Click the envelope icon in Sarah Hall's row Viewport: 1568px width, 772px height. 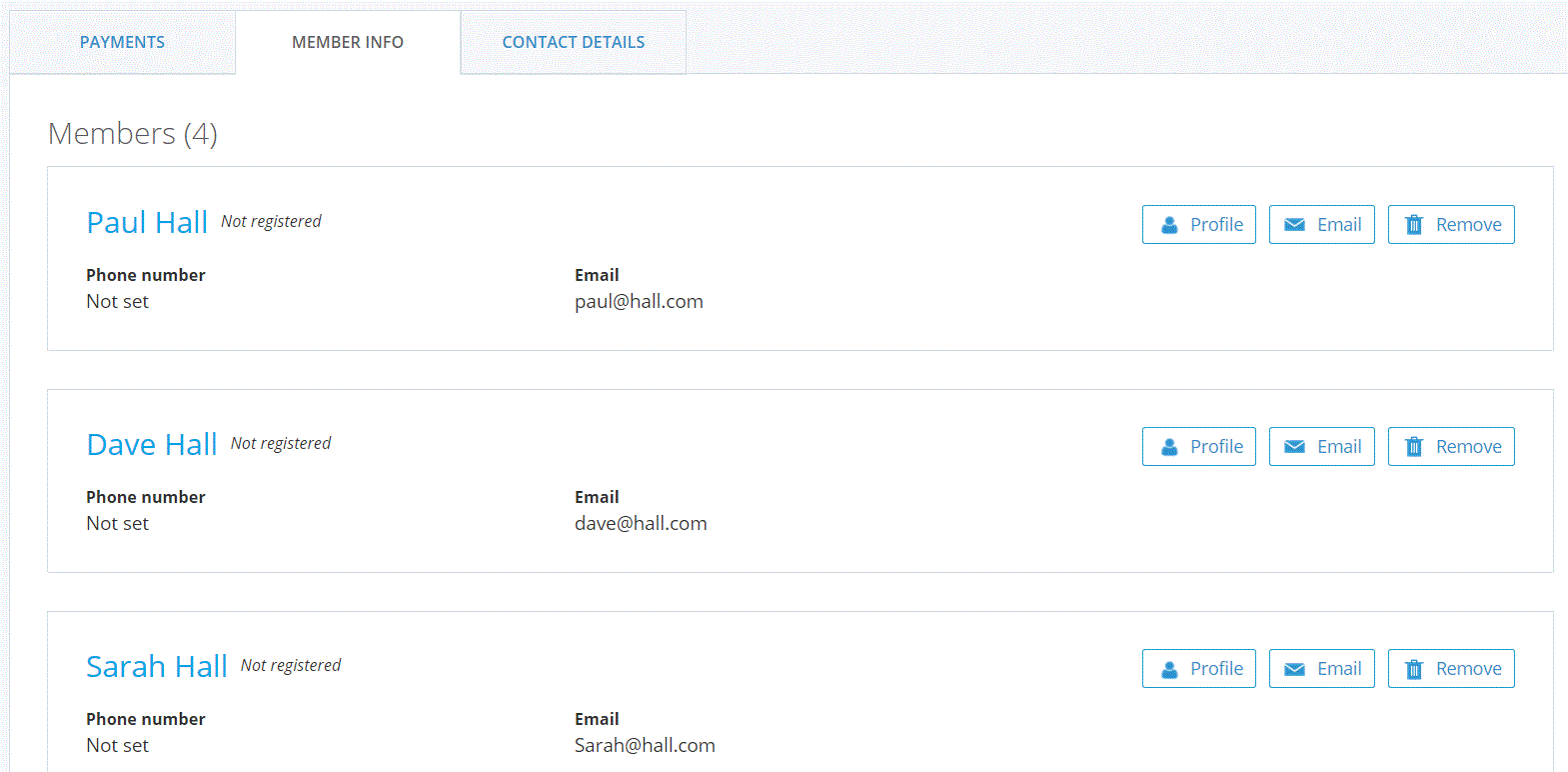pyautogui.click(x=1294, y=669)
